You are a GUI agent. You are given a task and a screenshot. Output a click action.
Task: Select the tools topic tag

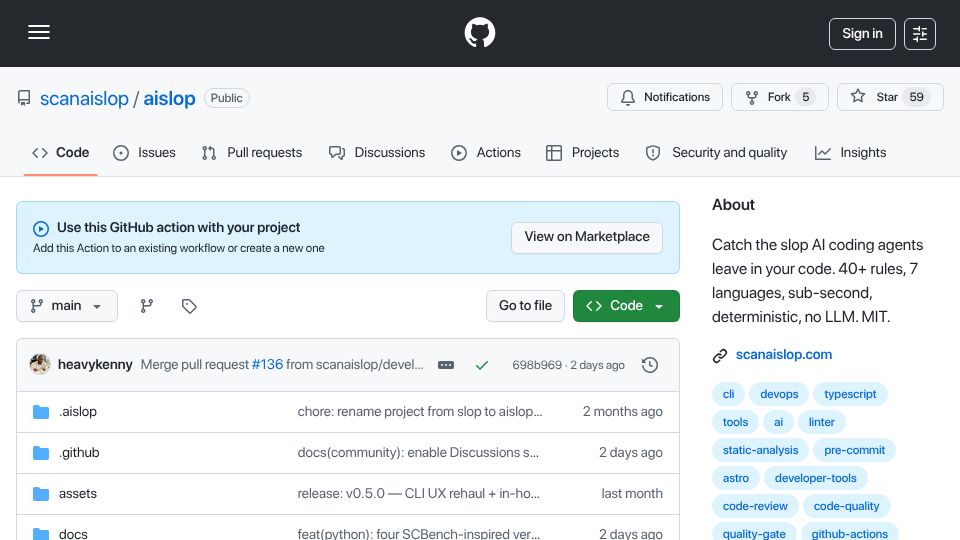735,422
